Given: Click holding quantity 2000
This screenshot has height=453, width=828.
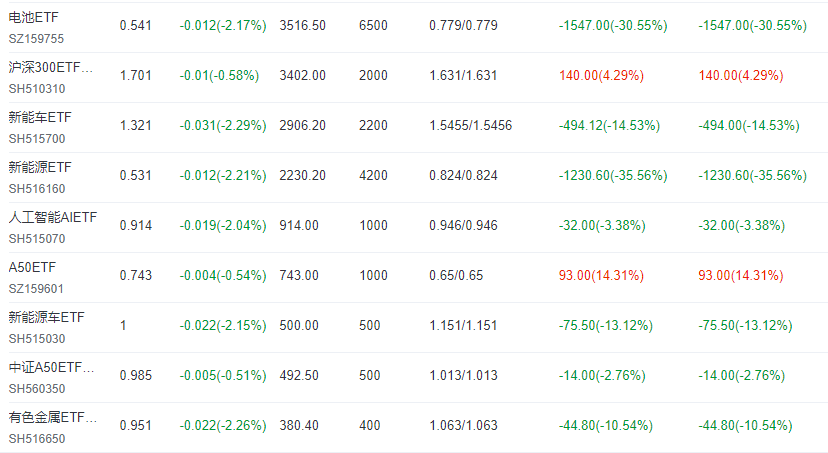Looking at the screenshot, I should [373, 76].
